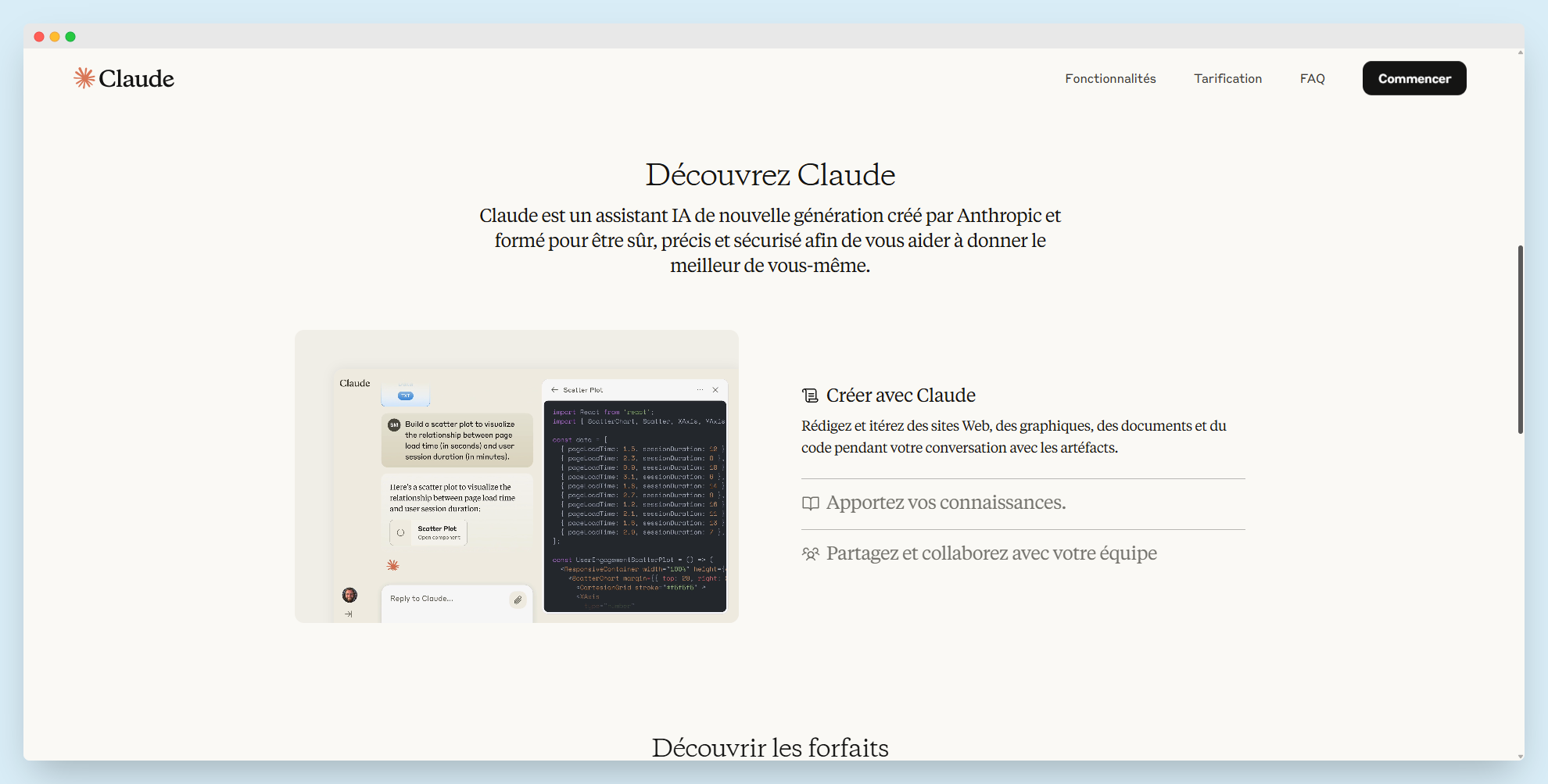Image resolution: width=1548 pixels, height=784 pixels.
Task: Click the page's vertical scrollbar thumb
Action: 1521,339
